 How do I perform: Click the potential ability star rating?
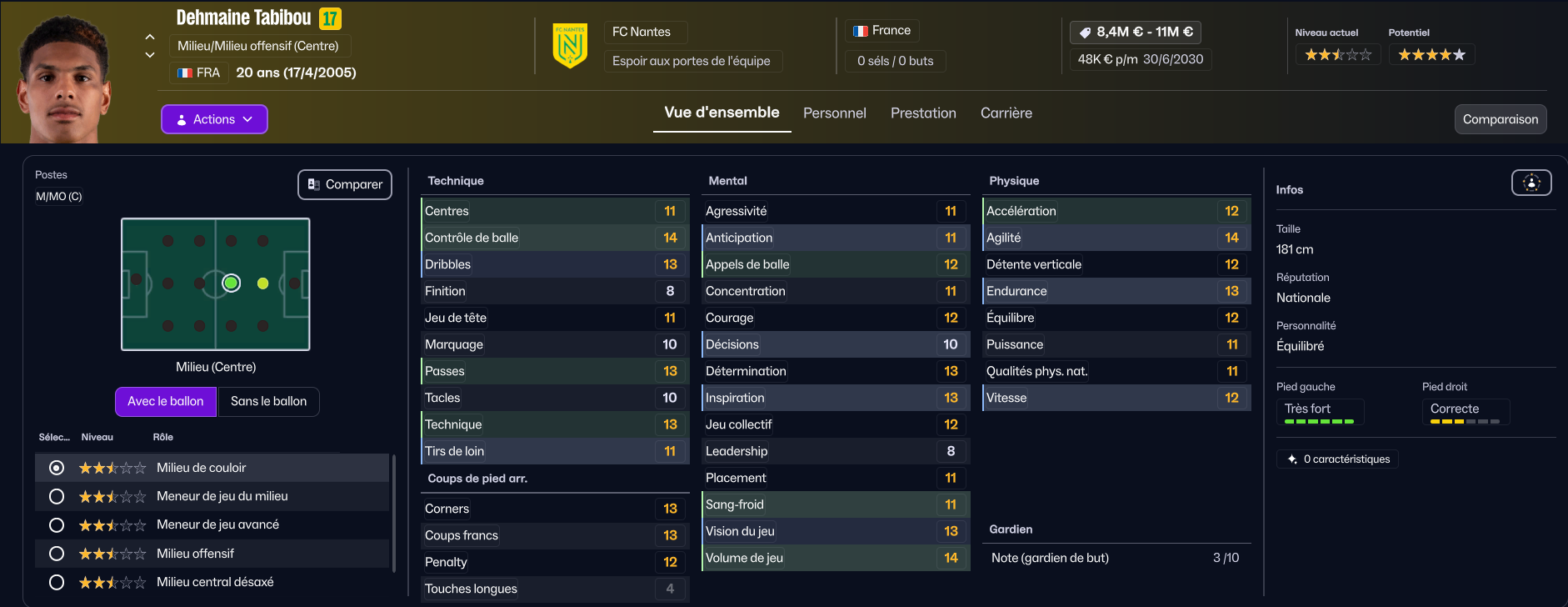(1431, 55)
